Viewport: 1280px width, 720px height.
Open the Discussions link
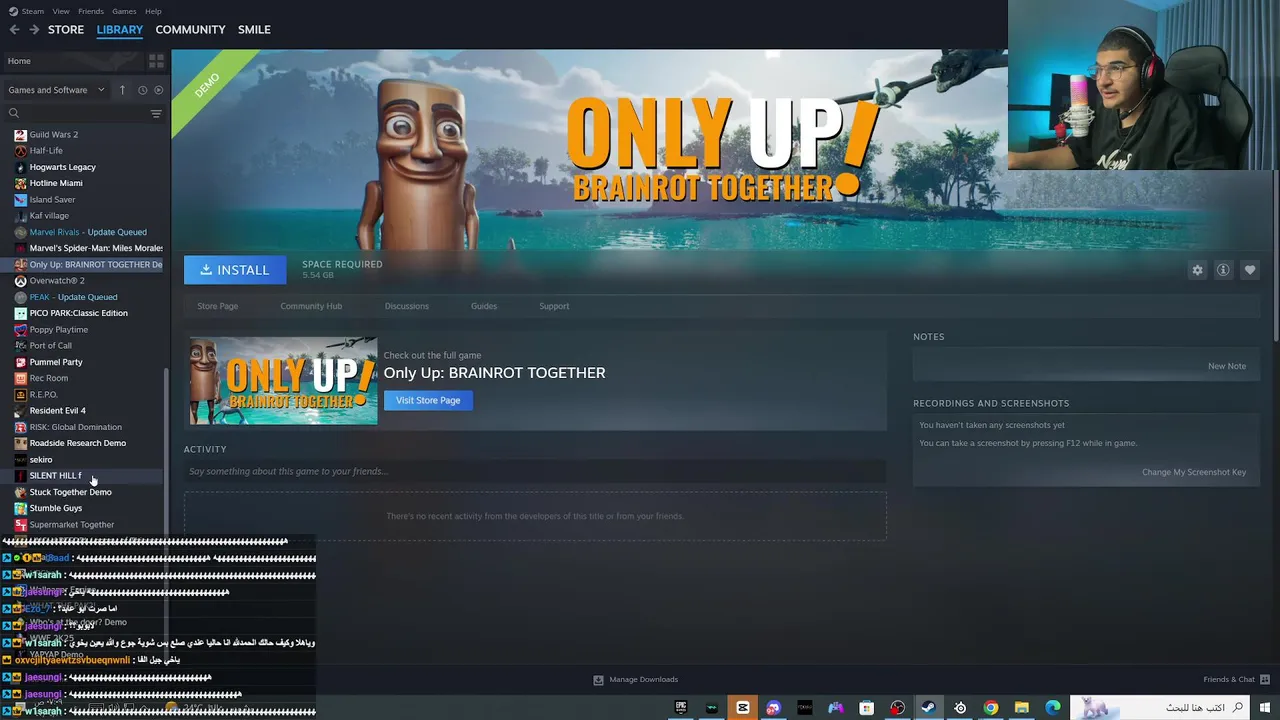click(x=407, y=306)
